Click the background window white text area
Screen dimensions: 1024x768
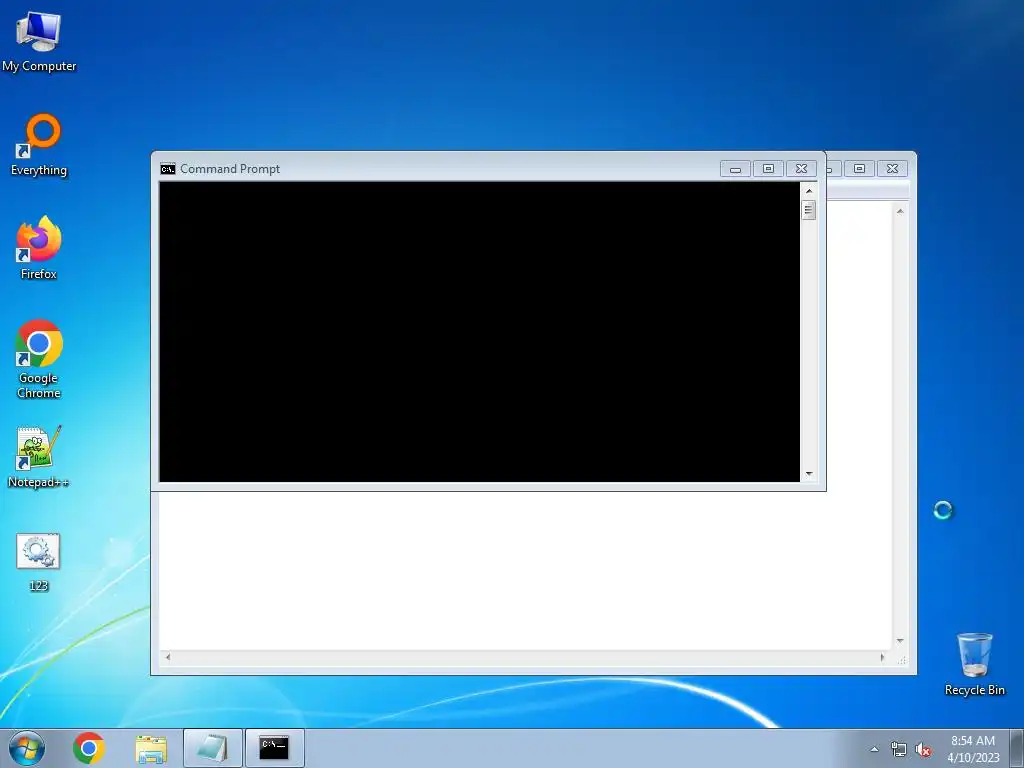(x=526, y=571)
